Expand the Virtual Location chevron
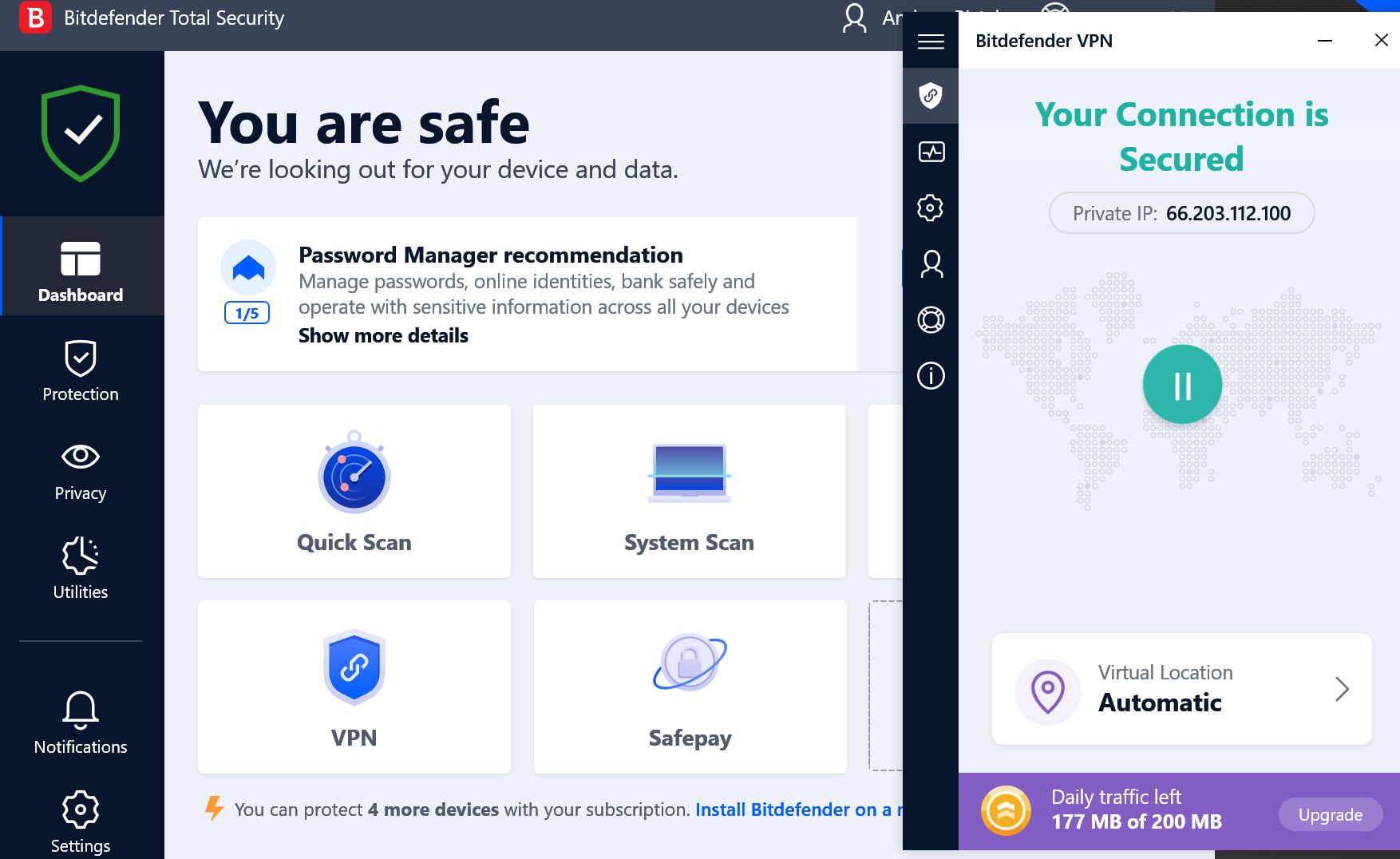 coord(1342,689)
